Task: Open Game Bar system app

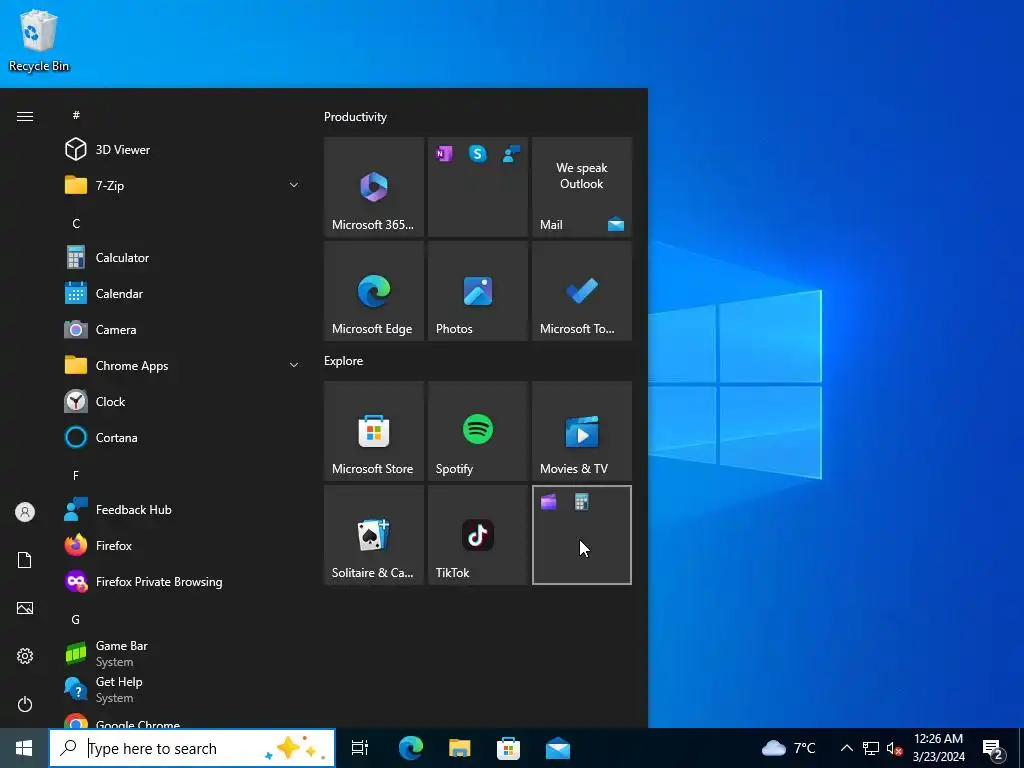Action: [182, 653]
